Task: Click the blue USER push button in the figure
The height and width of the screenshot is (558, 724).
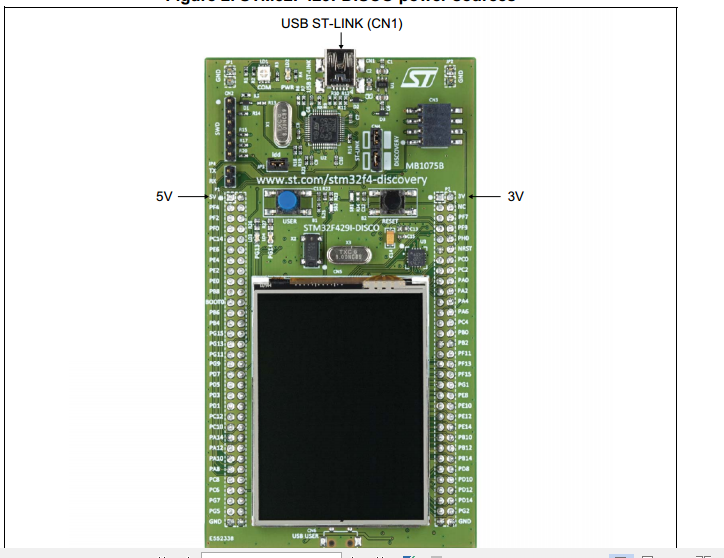Action: (288, 201)
